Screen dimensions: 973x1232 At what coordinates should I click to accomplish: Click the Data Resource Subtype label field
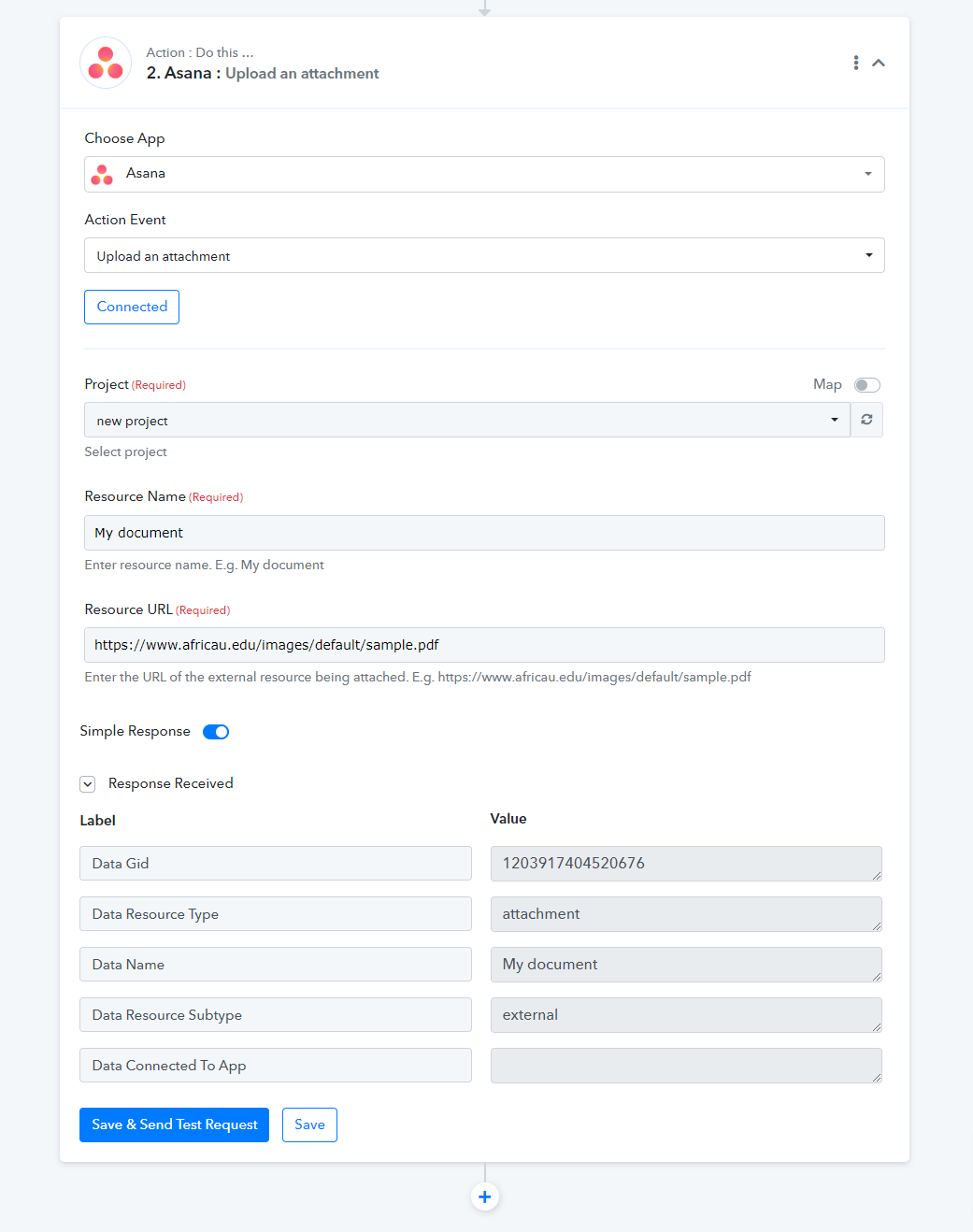pyautogui.click(x=276, y=1015)
